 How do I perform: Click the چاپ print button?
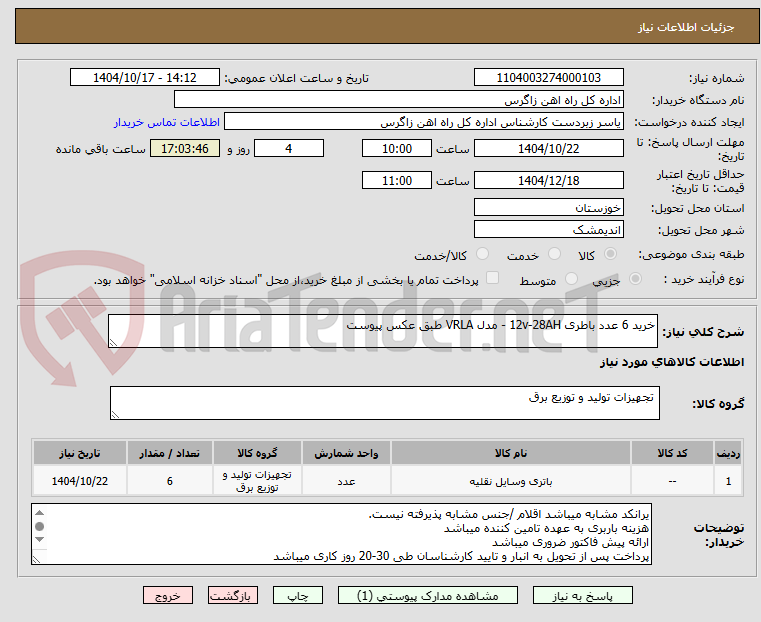298,595
